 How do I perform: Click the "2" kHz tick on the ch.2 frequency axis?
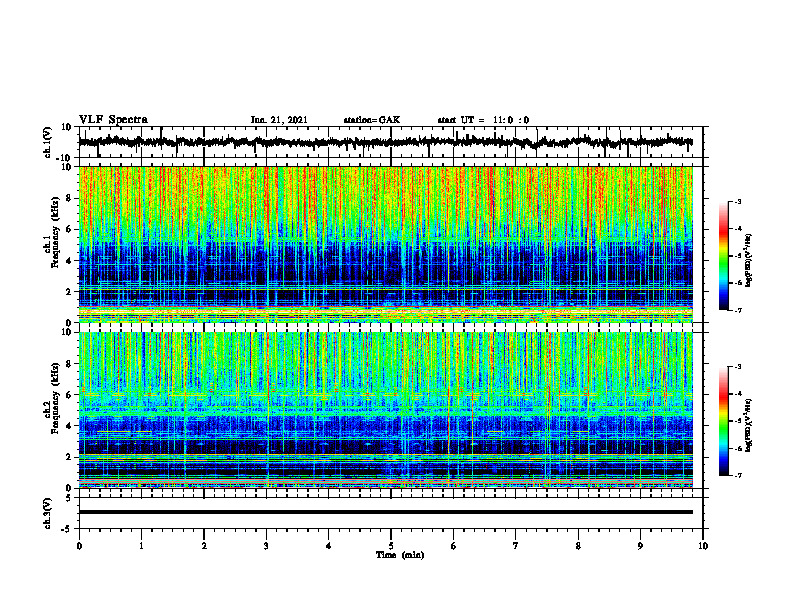point(69,457)
